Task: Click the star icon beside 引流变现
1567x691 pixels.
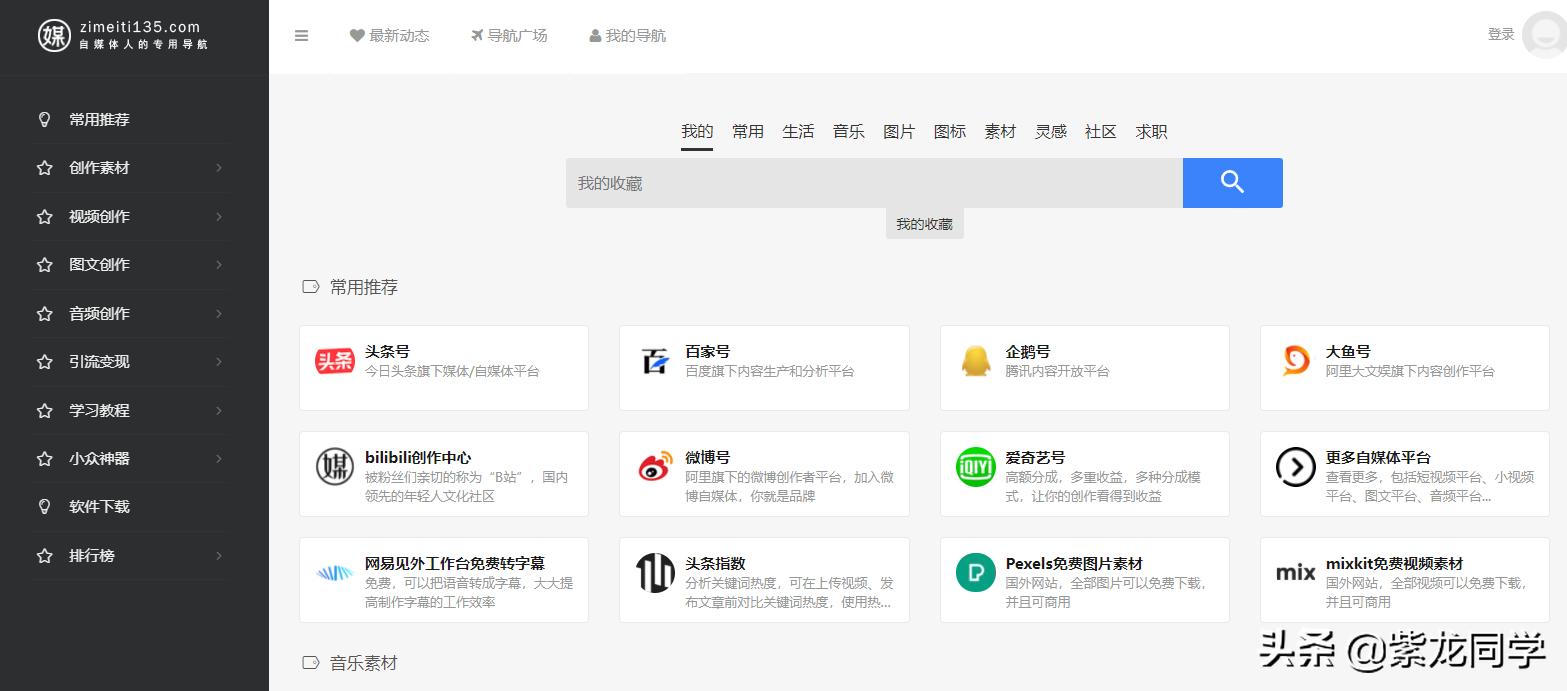Action: click(44, 362)
